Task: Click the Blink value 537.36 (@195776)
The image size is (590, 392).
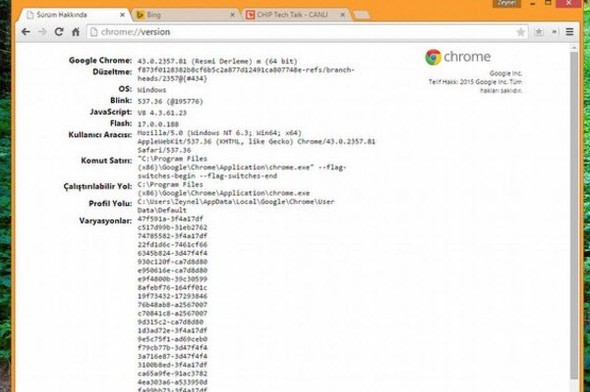Action: tap(170, 102)
